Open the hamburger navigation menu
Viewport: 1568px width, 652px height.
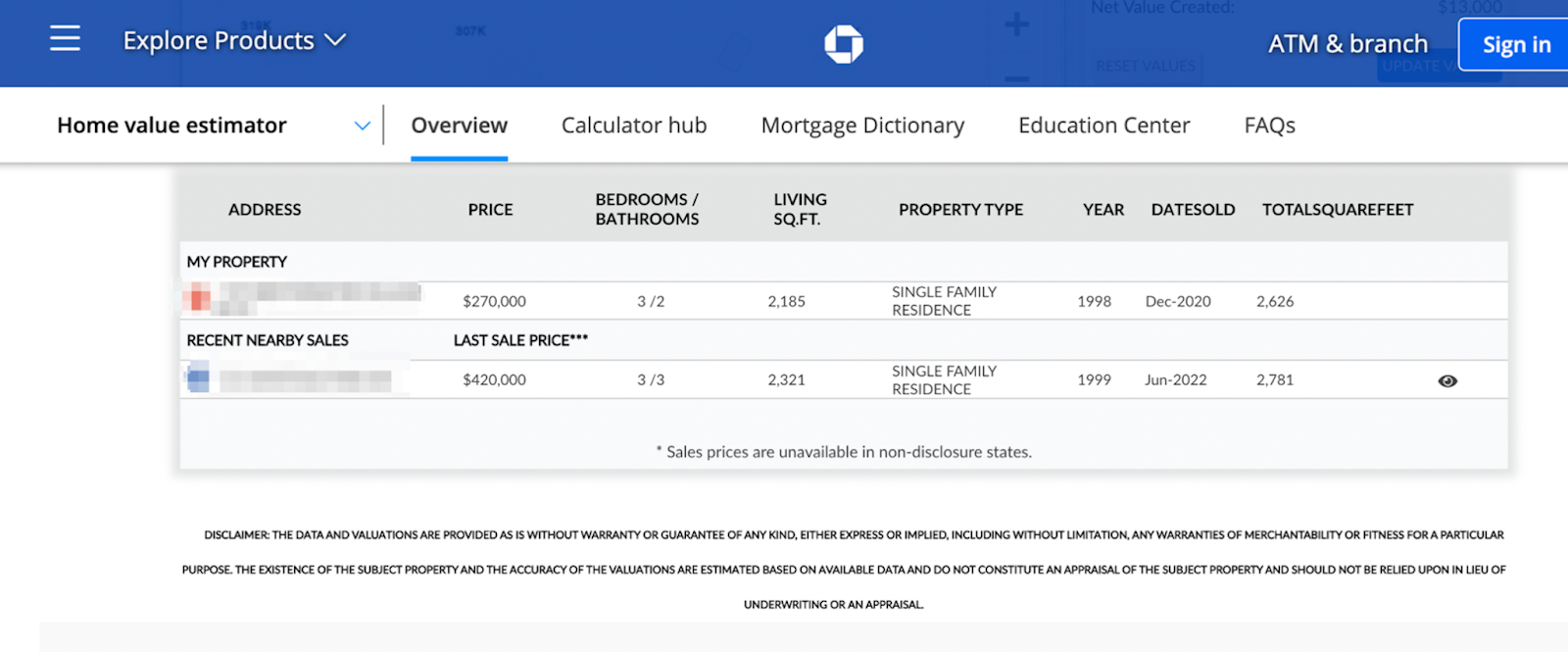tap(65, 39)
